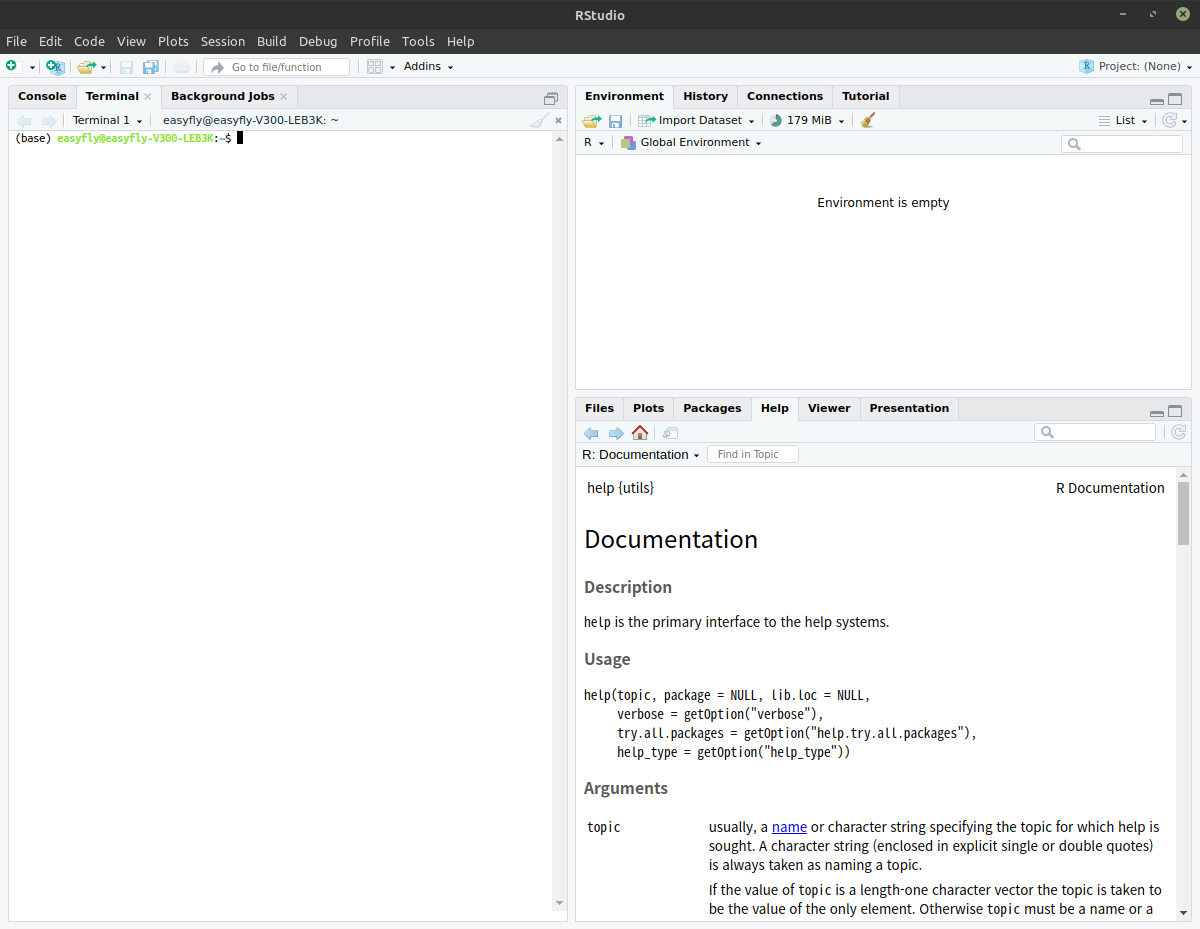Click the Help back arrow icon
This screenshot has height=929, width=1200.
pos(591,433)
